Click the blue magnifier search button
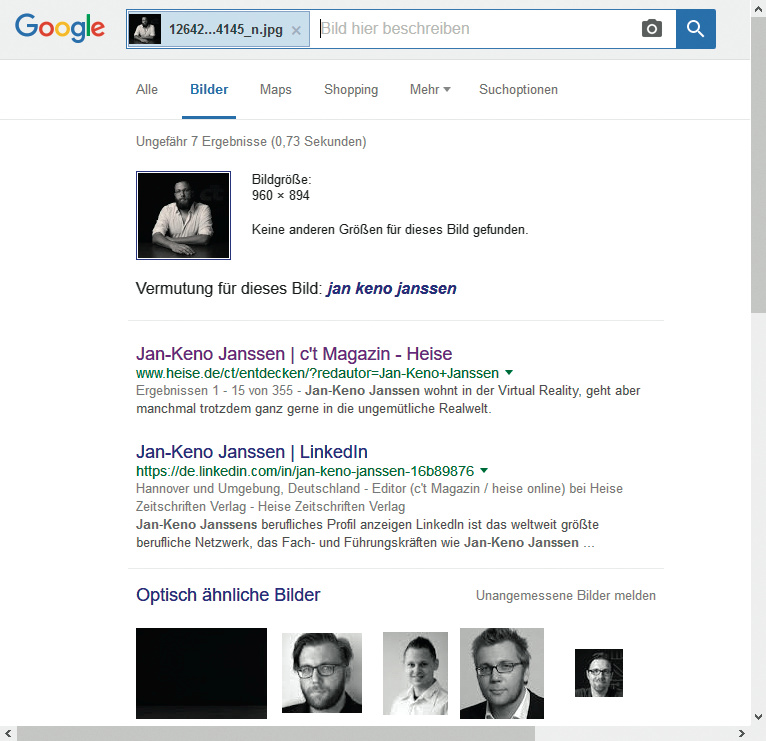The image size is (766, 741). tap(696, 29)
